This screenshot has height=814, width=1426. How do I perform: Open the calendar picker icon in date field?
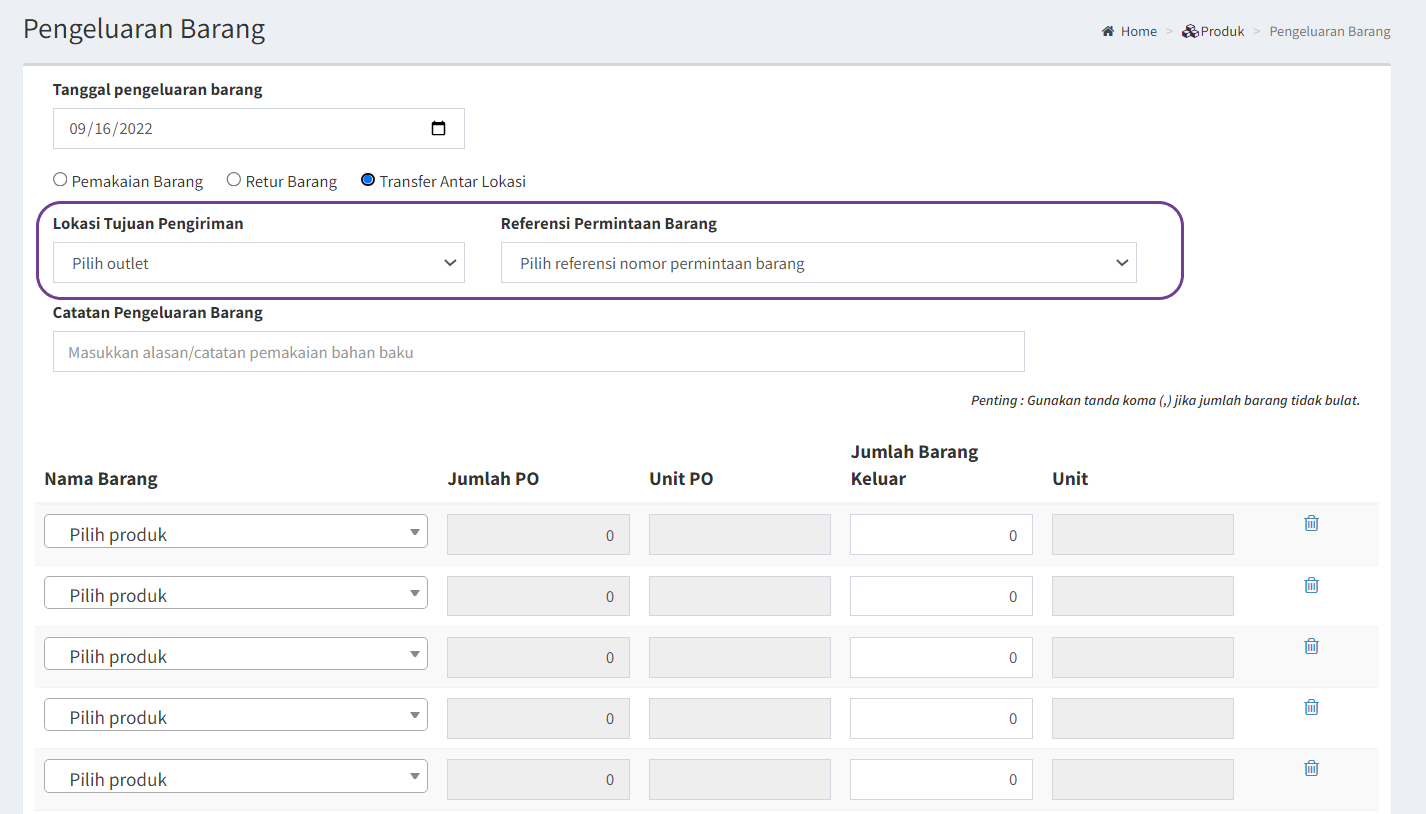point(438,128)
